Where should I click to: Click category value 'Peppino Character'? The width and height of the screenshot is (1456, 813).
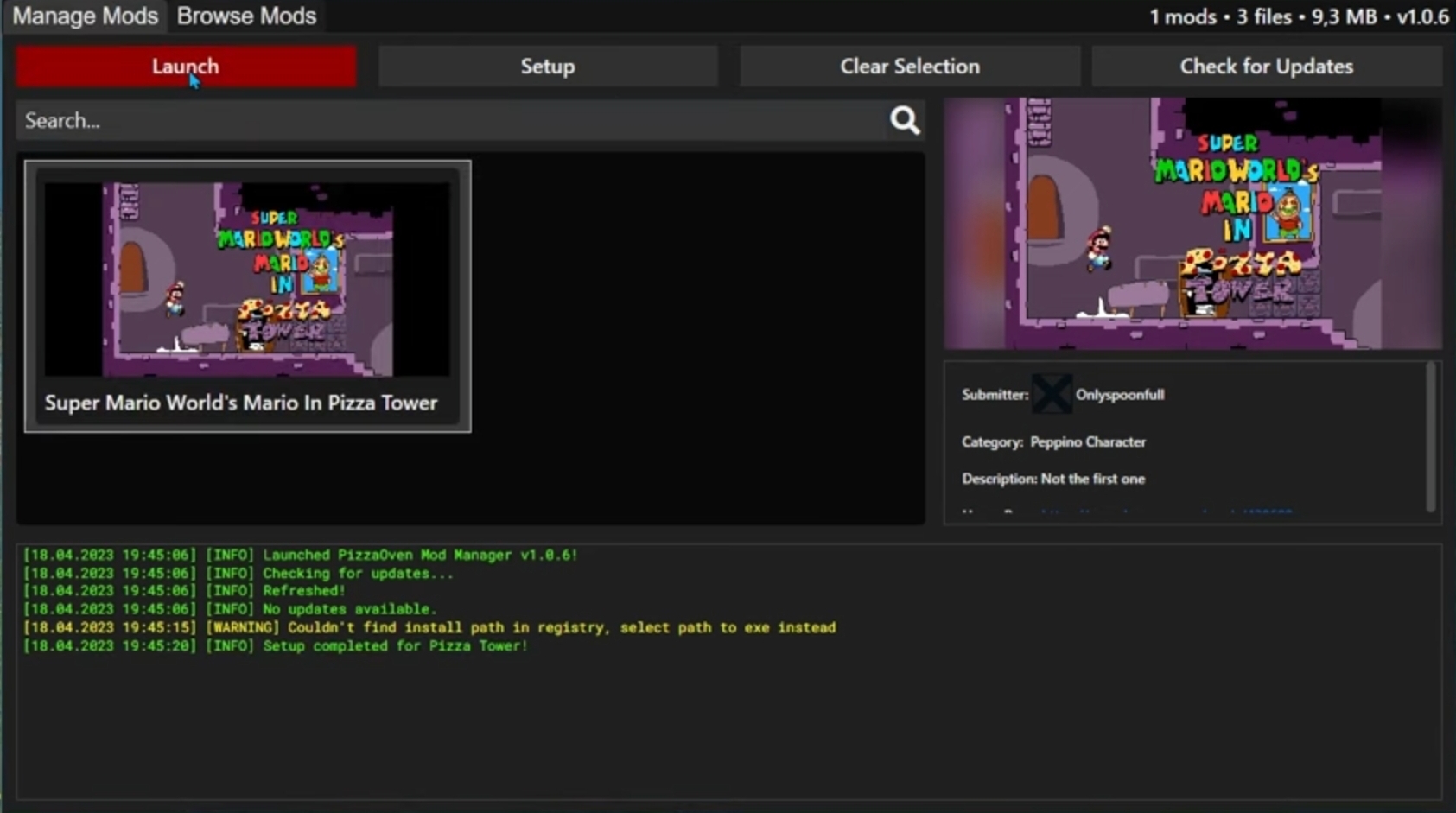[x=1088, y=441]
